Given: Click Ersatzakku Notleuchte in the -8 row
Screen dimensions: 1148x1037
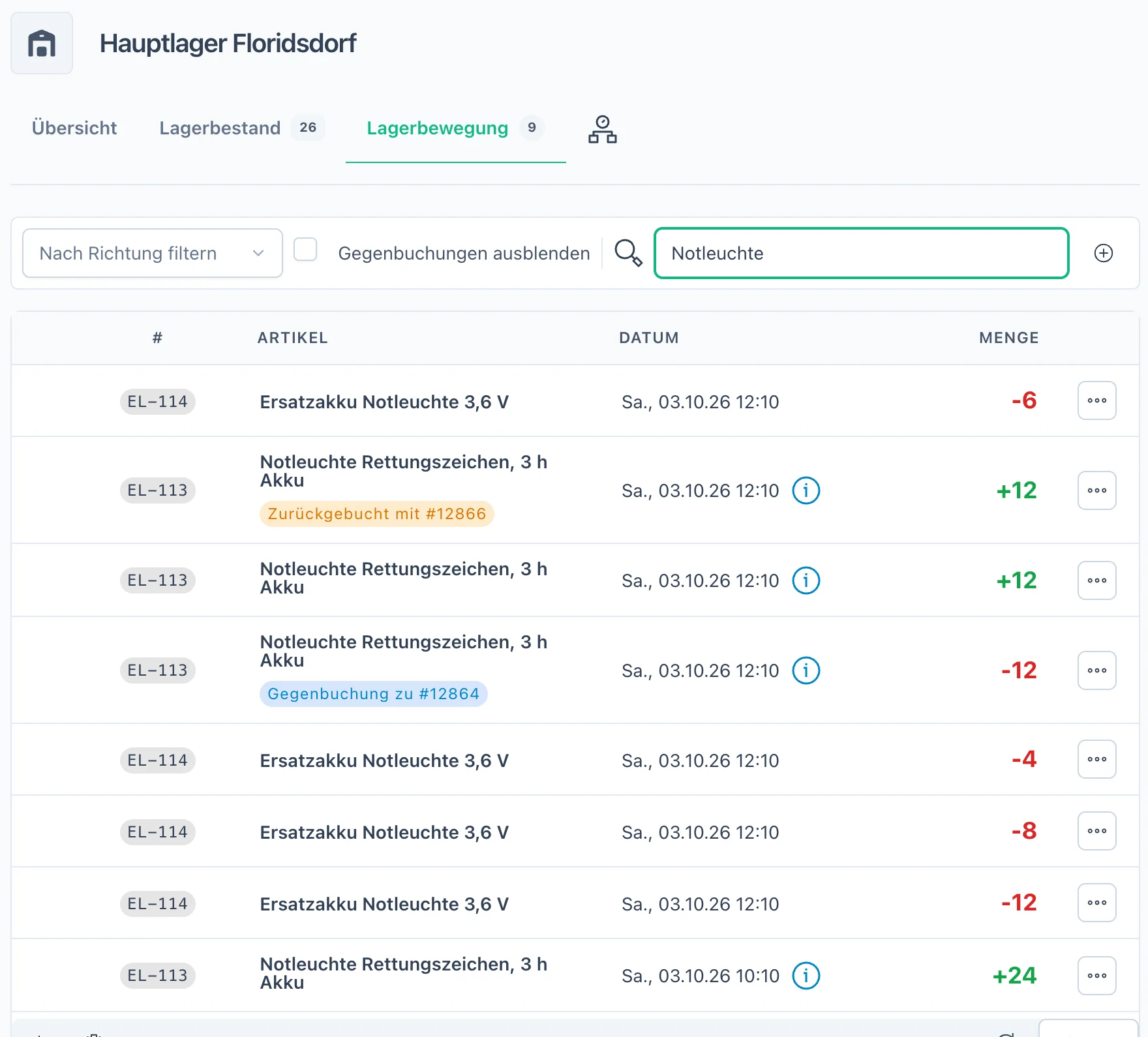Looking at the screenshot, I should pyautogui.click(x=384, y=832).
